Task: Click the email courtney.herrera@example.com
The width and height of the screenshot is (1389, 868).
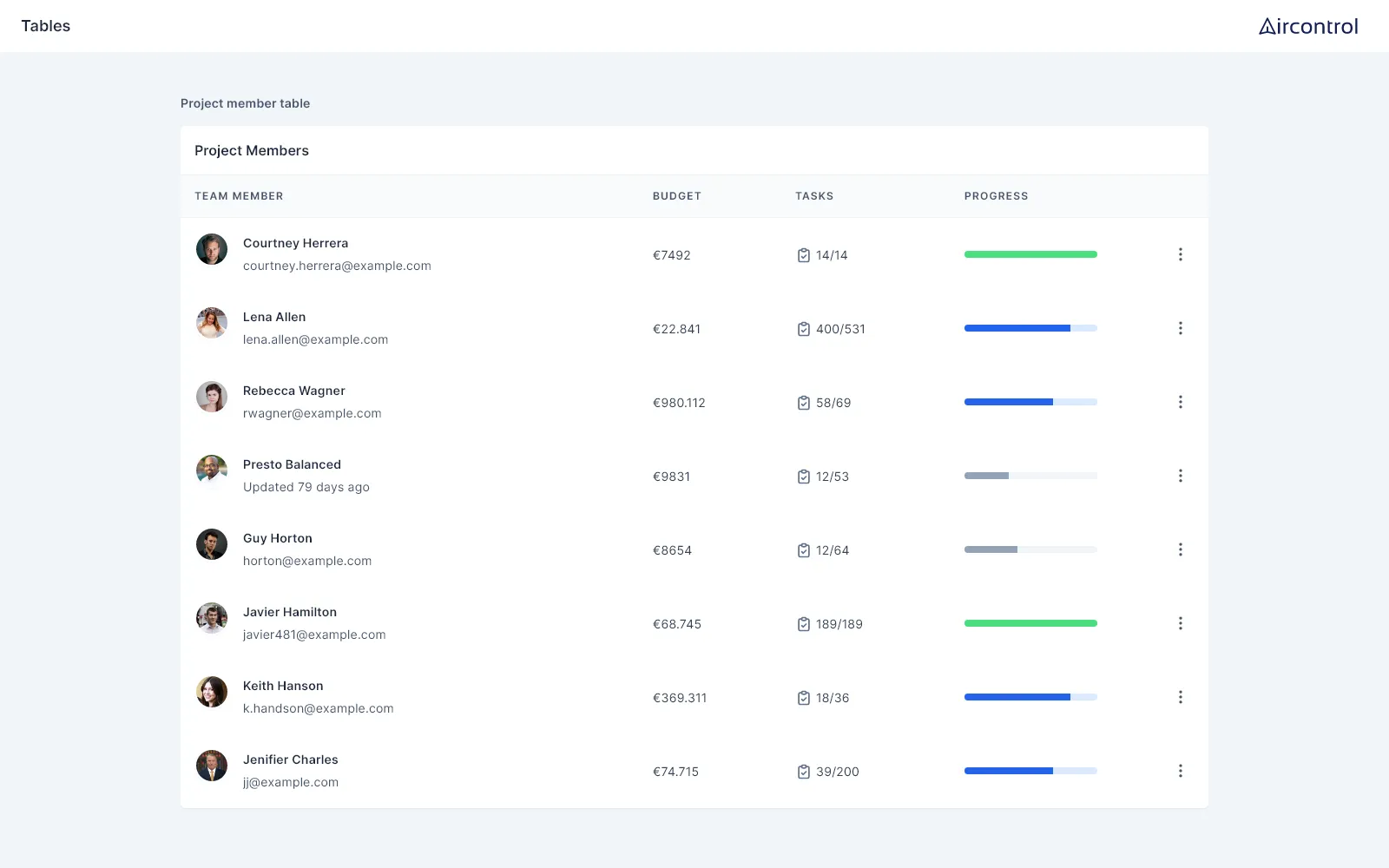Action: coord(337,266)
